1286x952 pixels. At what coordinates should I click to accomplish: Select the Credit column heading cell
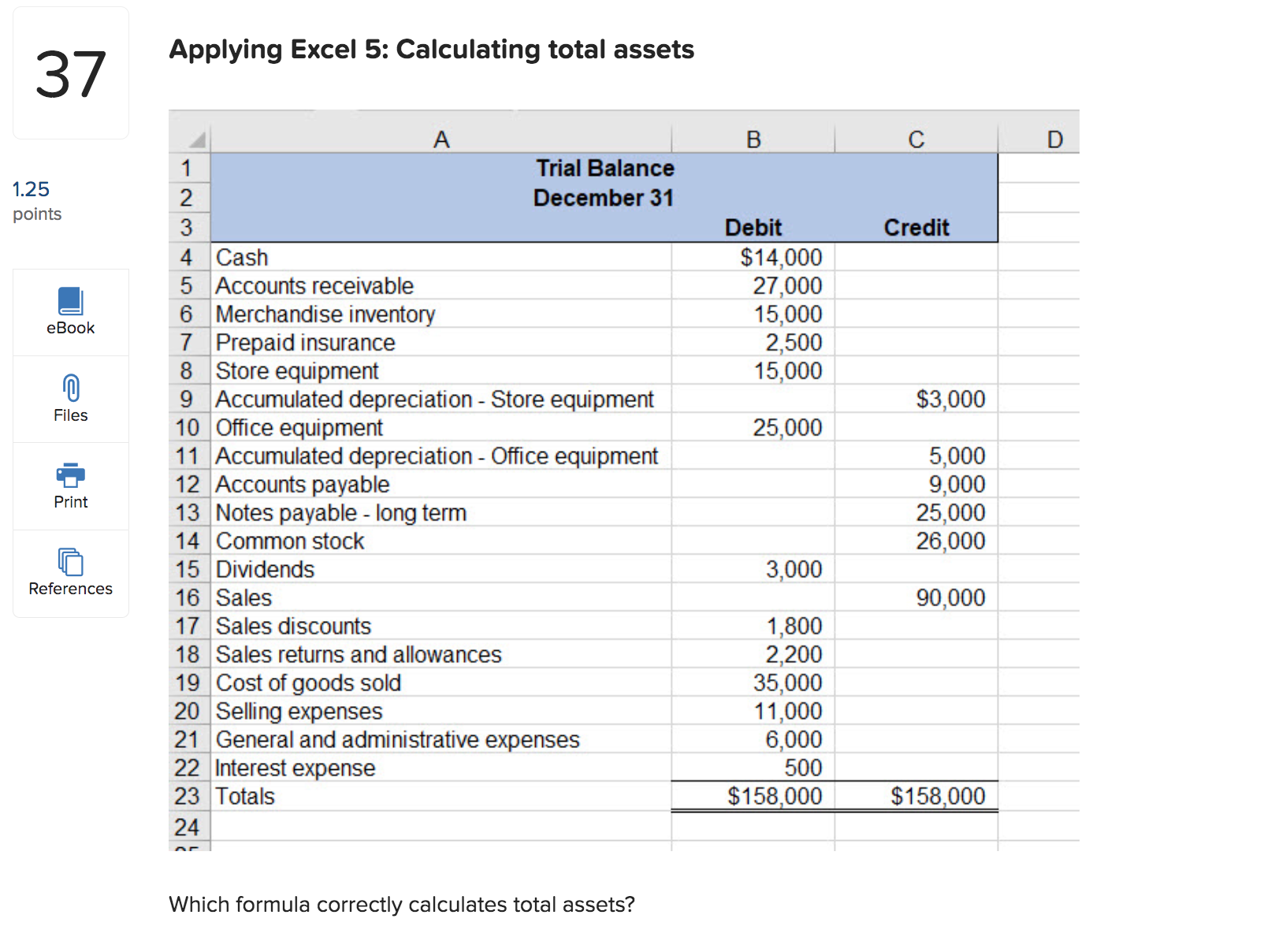[916, 227]
